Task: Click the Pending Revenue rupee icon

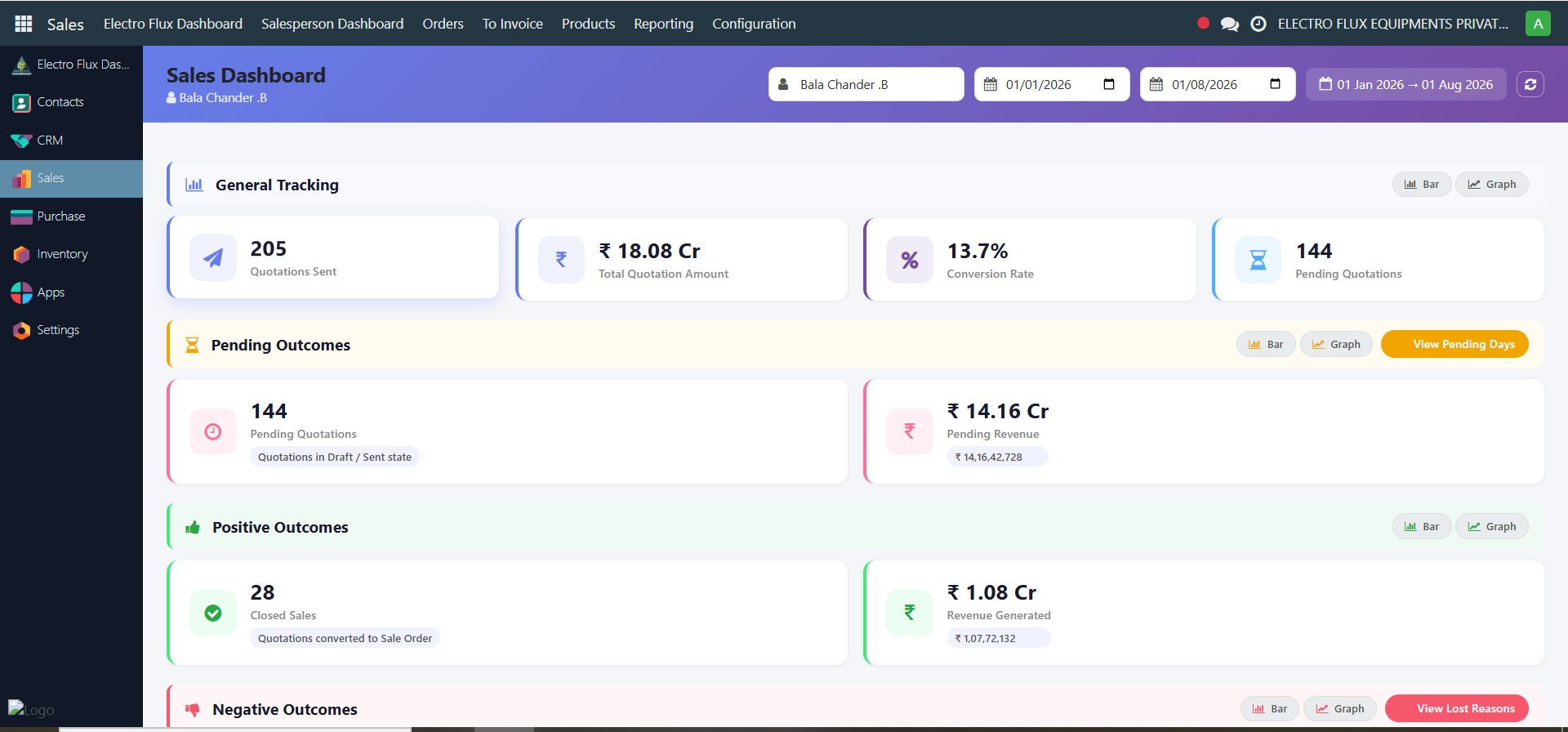Action: [910, 431]
